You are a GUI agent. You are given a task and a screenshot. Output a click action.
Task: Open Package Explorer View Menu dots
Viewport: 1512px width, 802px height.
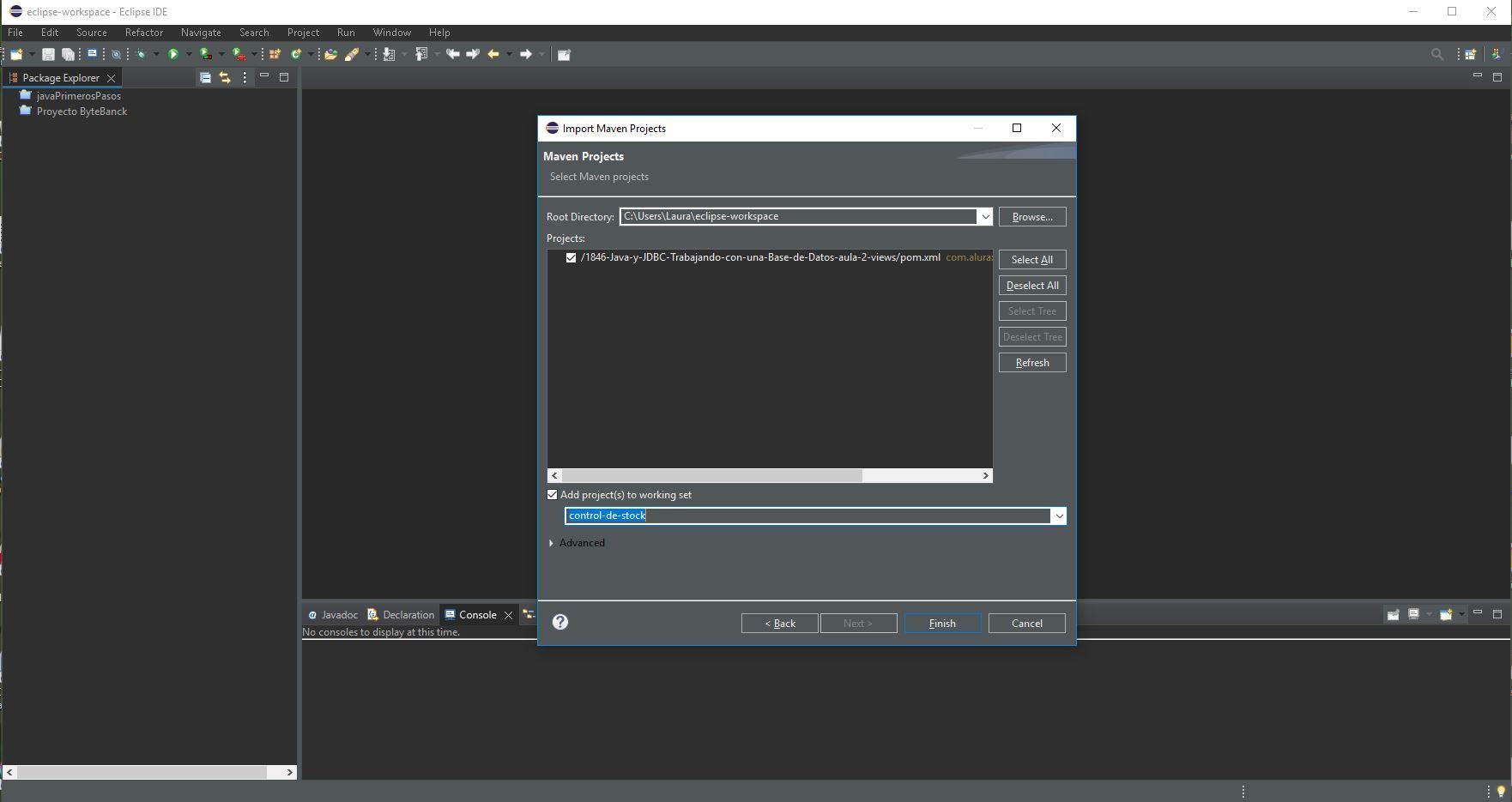(x=245, y=77)
